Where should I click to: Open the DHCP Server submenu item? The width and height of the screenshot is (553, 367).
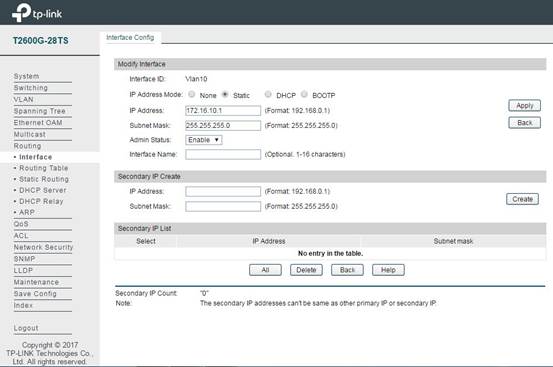[x=43, y=190]
